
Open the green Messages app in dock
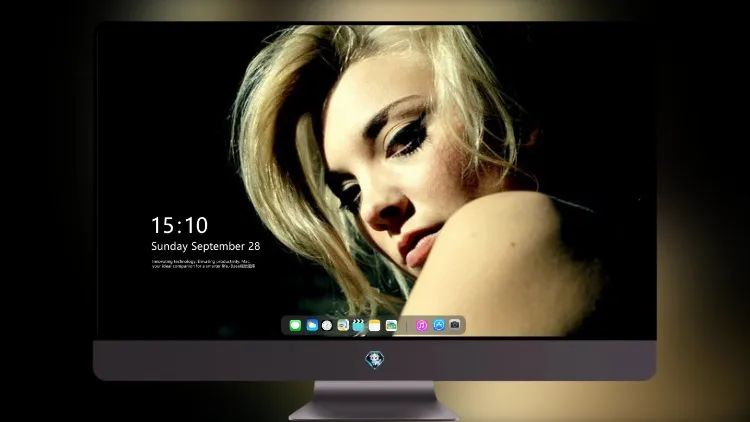295,325
